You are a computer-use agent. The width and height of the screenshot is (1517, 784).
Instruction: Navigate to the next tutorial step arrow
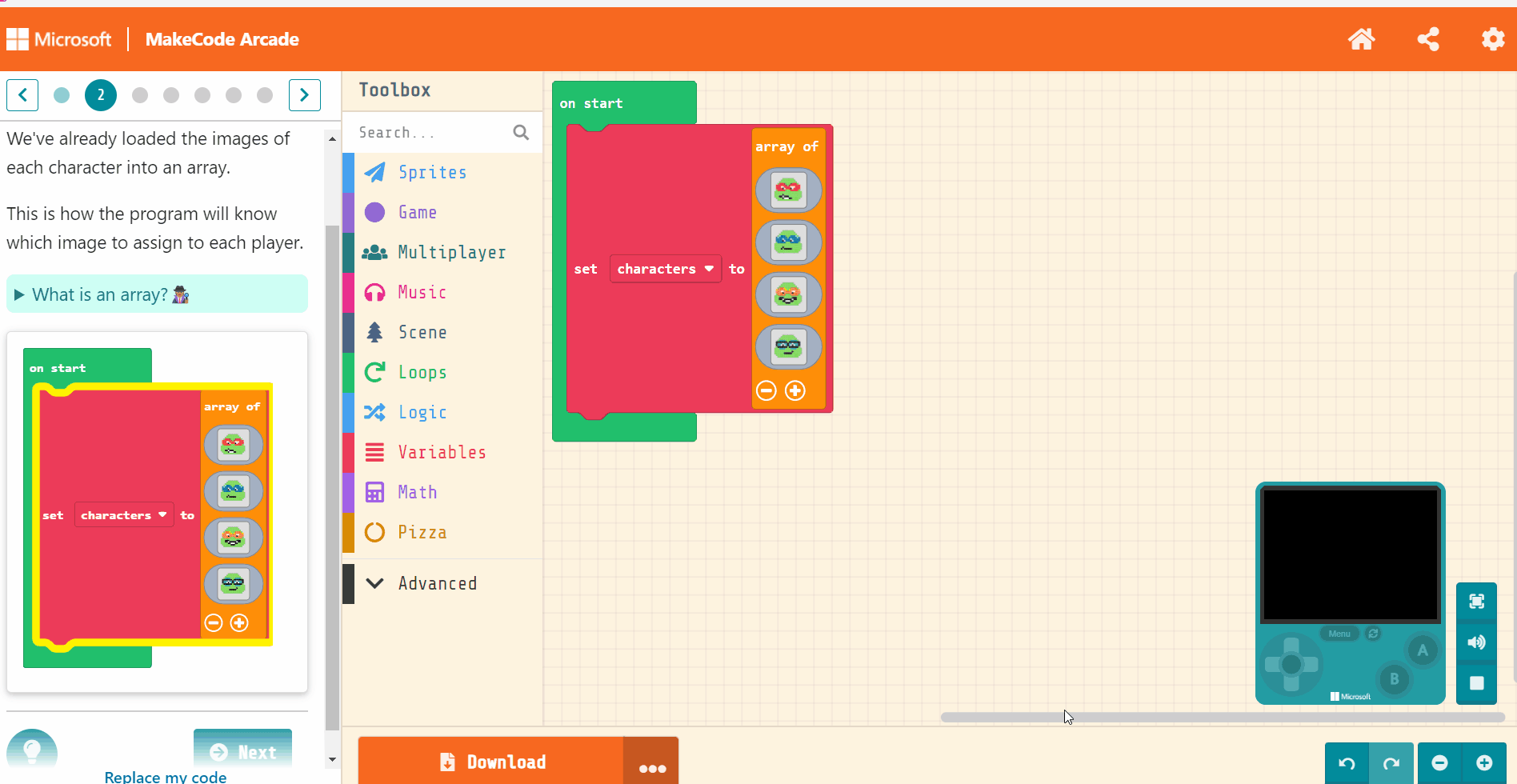[305, 94]
